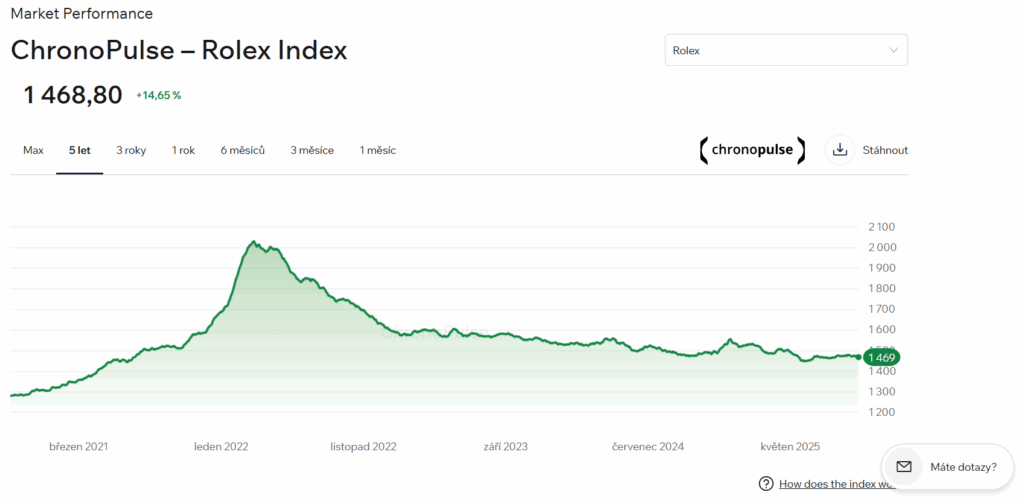The width and height of the screenshot is (1024, 504).
Task: Click the 'leden 2022' axis label
Action: (221, 446)
